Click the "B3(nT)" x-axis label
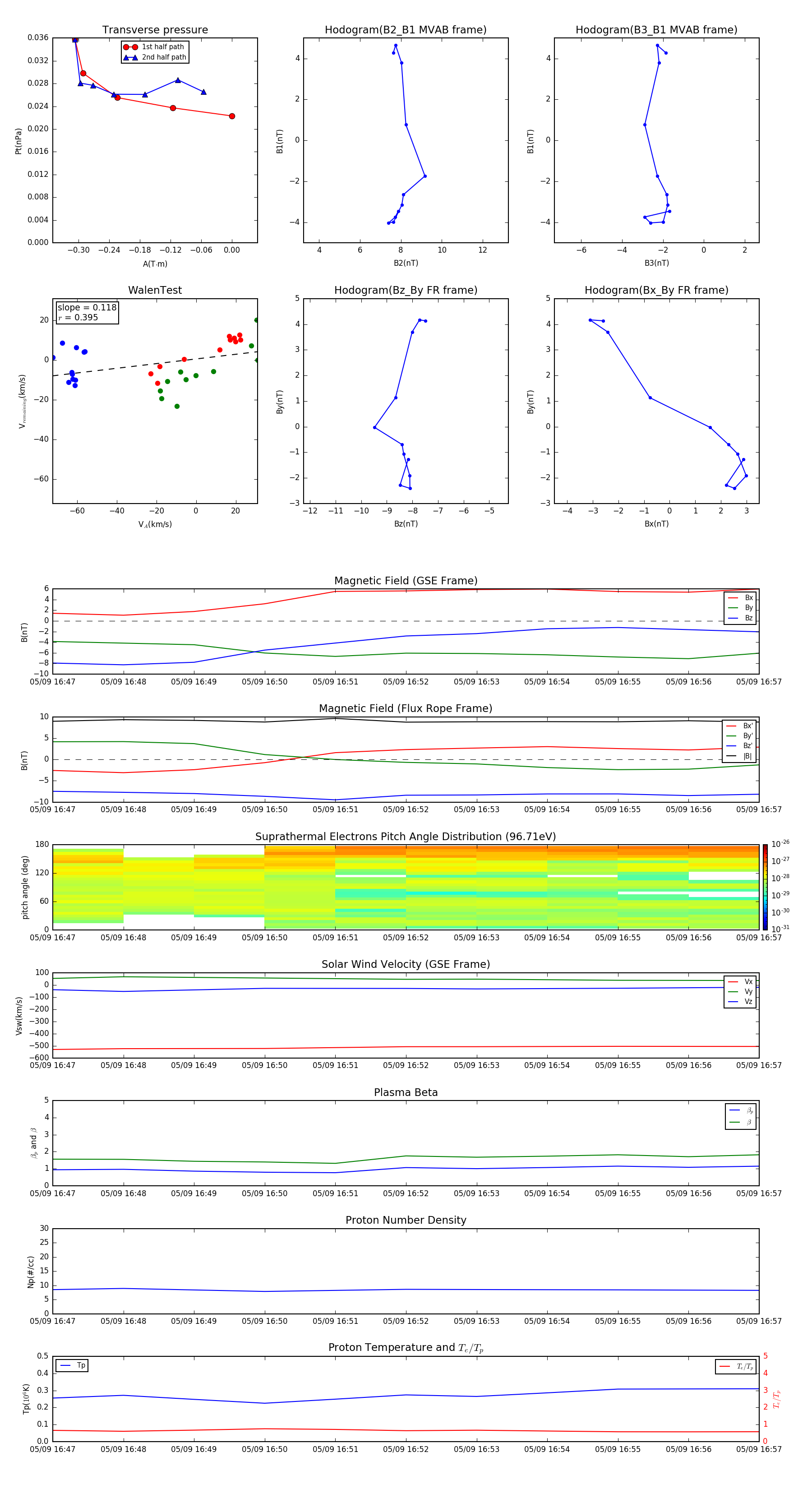This screenshot has width=812, height=1489. pyautogui.click(x=656, y=264)
